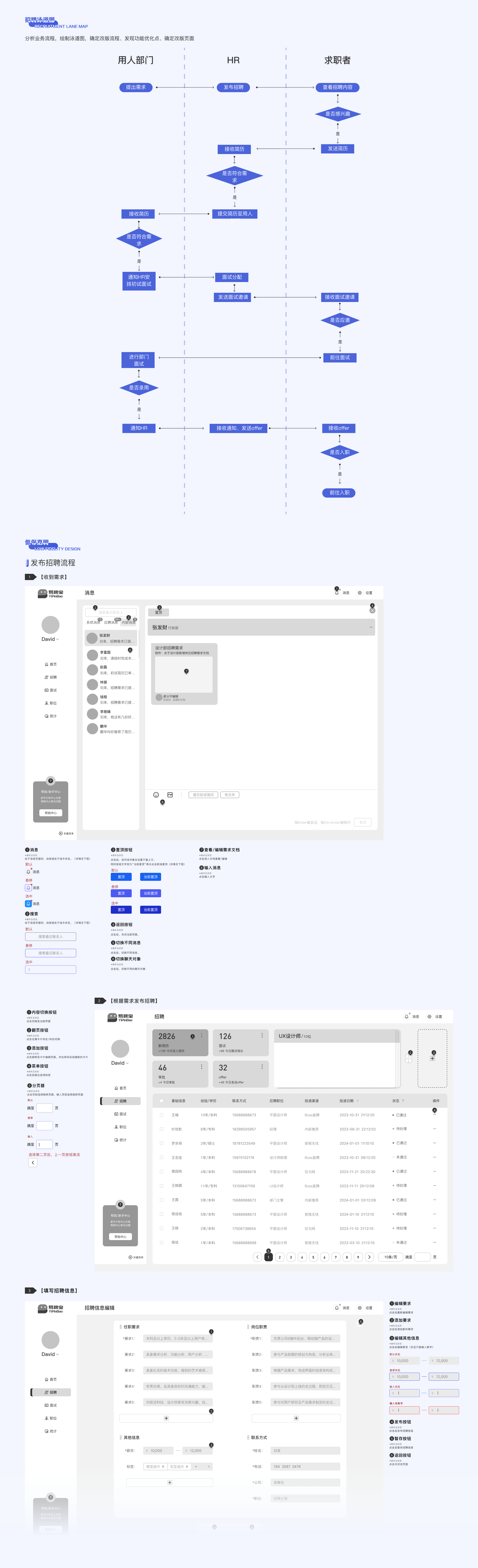
Task: Click 置顶 button above 张发财 chat
Action: pyautogui.click(x=159, y=612)
